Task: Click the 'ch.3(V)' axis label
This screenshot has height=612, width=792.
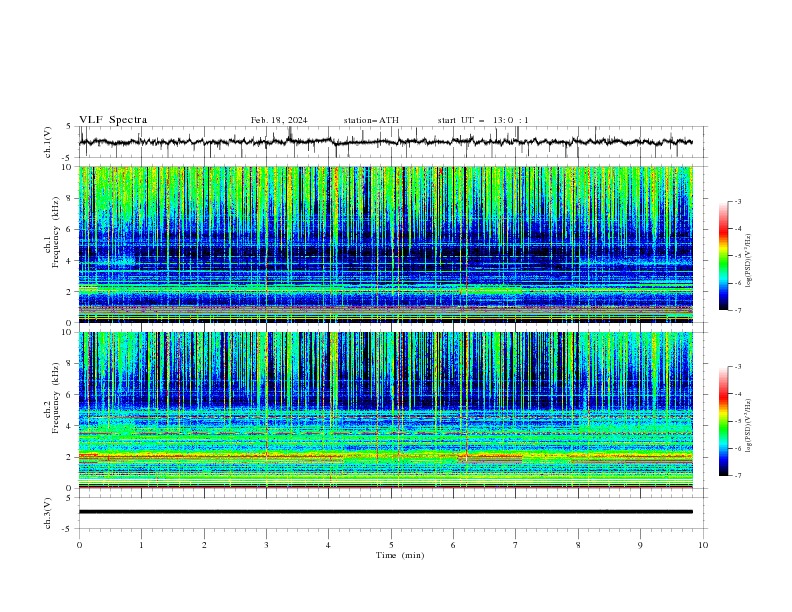Action: [x=48, y=513]
